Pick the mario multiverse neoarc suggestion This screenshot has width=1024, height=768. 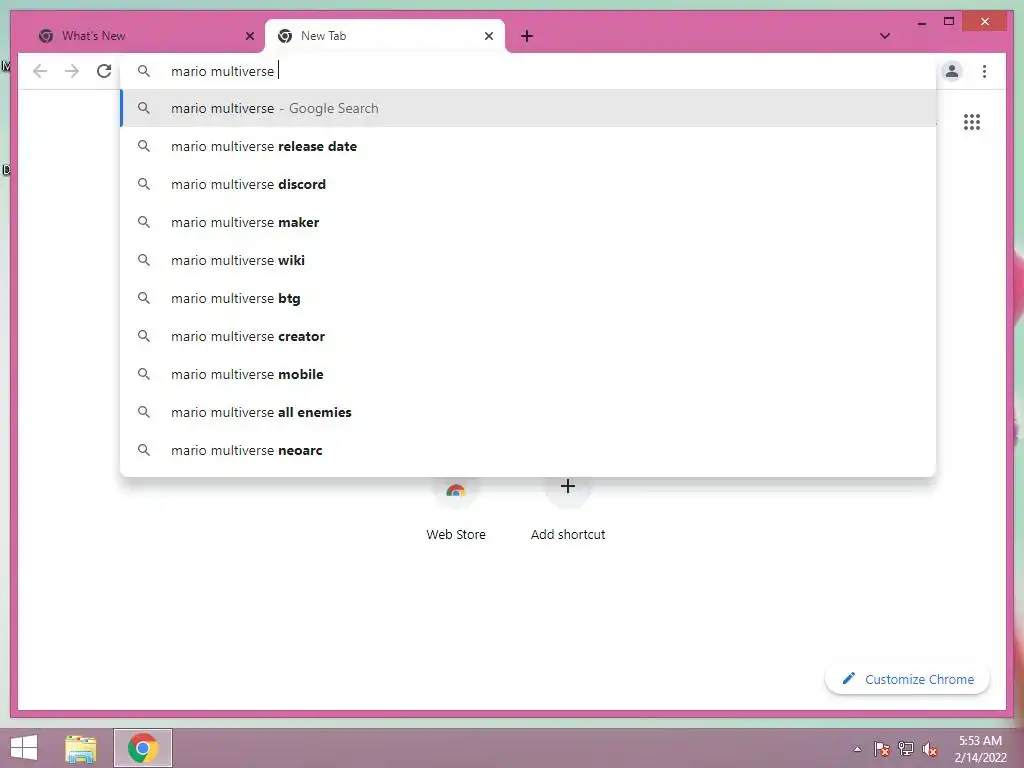tap(528, 449)
